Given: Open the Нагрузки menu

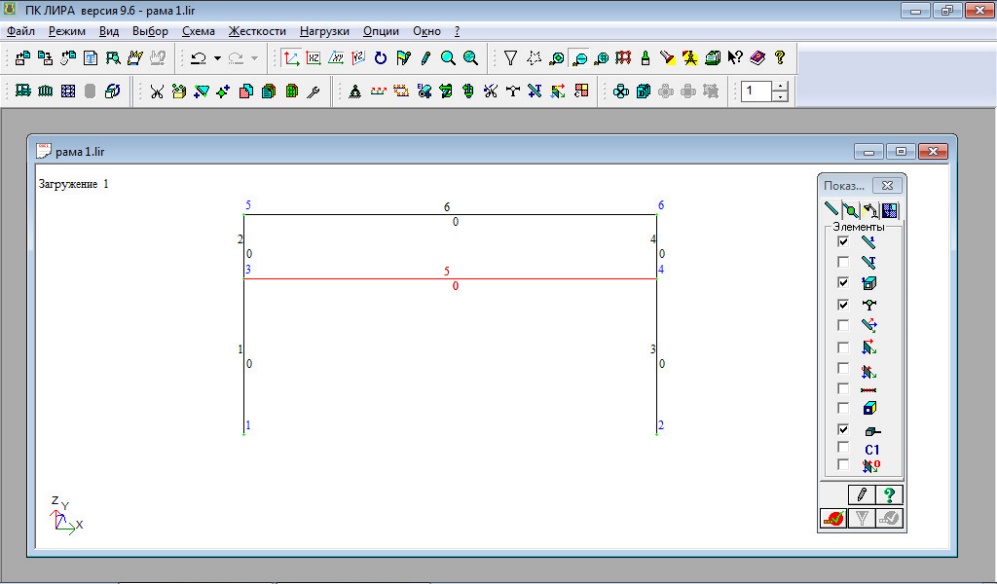Looking at the screenshot, I should click(x=324, y=31).
